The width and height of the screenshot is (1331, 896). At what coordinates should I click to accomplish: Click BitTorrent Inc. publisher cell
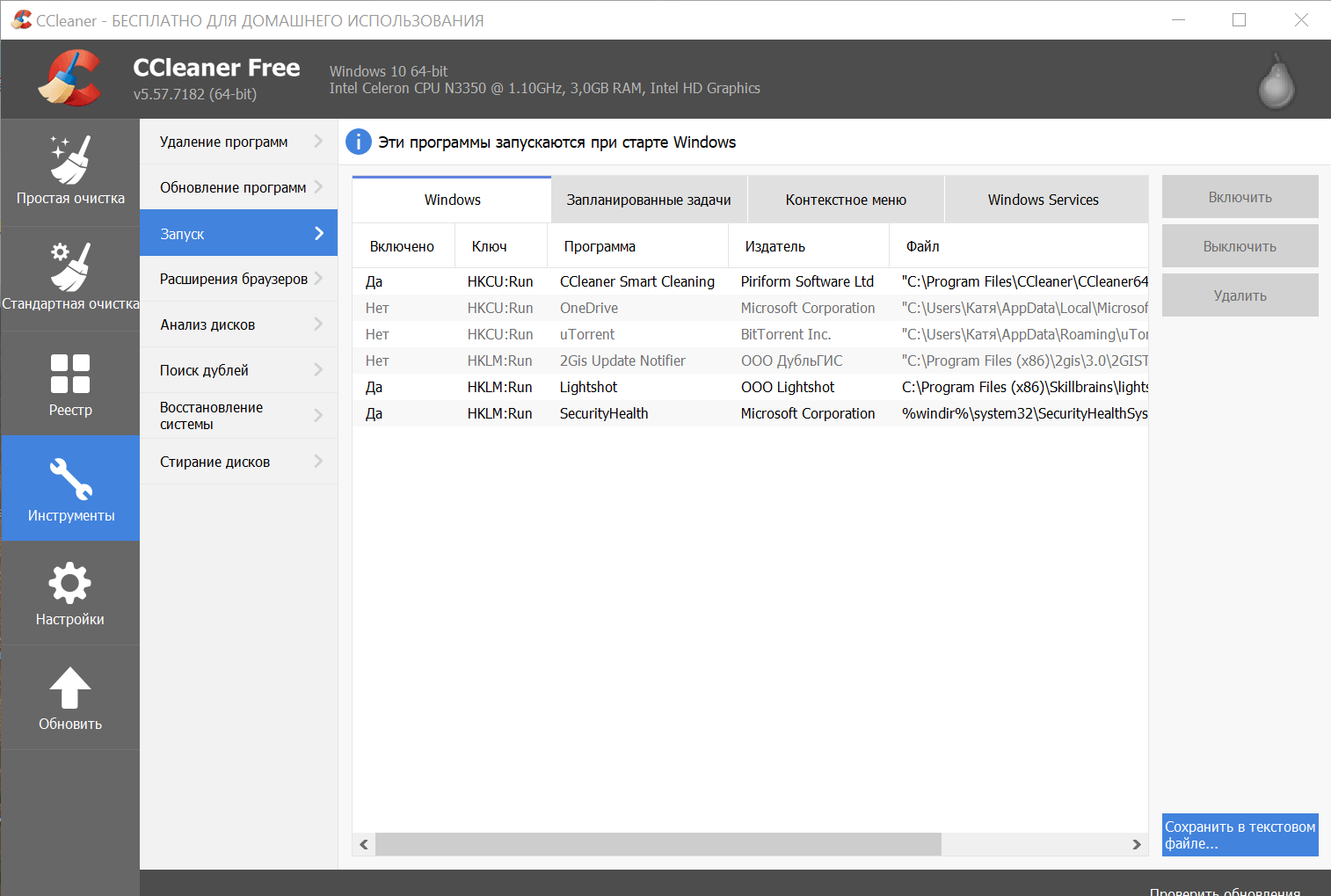(x=786, y=334)
